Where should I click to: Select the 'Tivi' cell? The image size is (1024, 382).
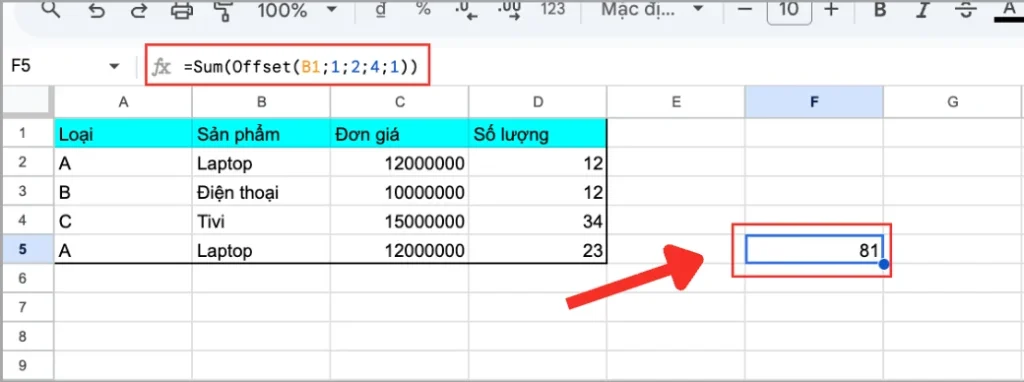[261, 221]
